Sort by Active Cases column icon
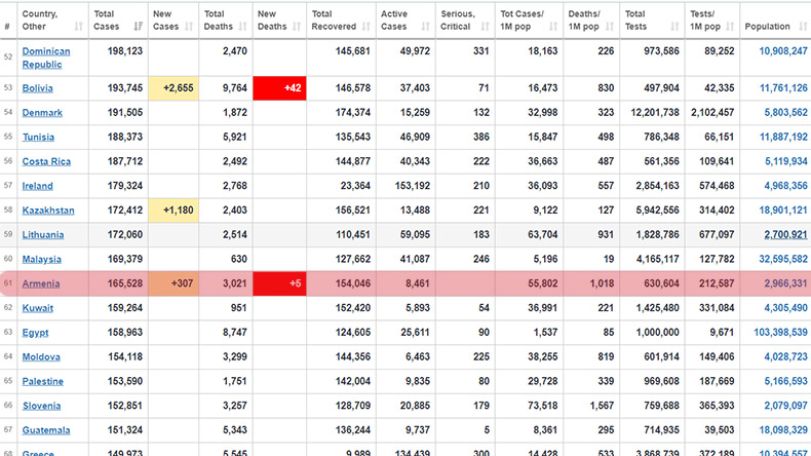Screen dimensions: 811x456 (426, 26)
